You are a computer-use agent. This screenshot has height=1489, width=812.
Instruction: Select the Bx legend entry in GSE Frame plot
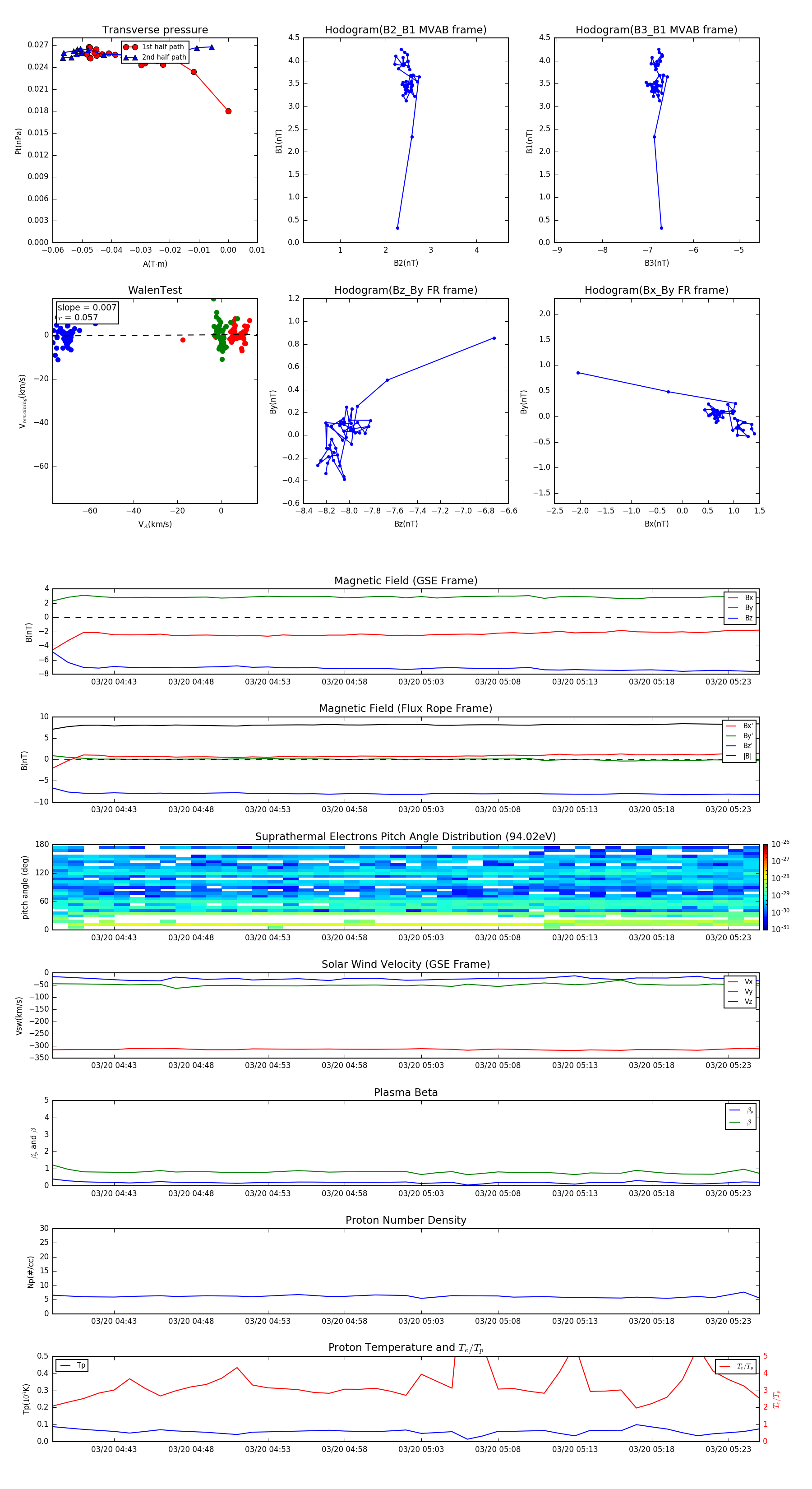741,598
